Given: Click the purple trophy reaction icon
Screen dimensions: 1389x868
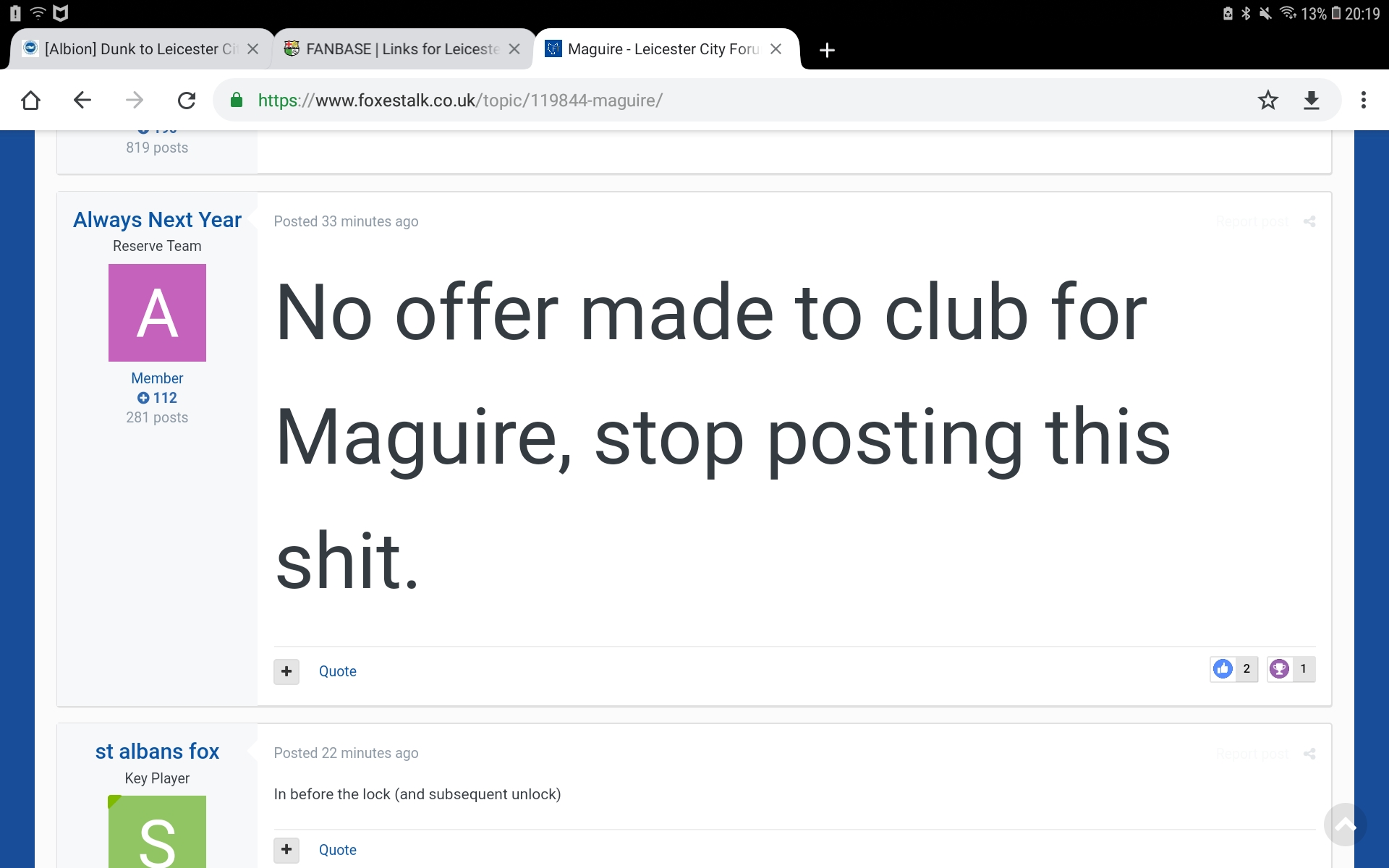Looking at the screenshot, I should coord(1279,669).
